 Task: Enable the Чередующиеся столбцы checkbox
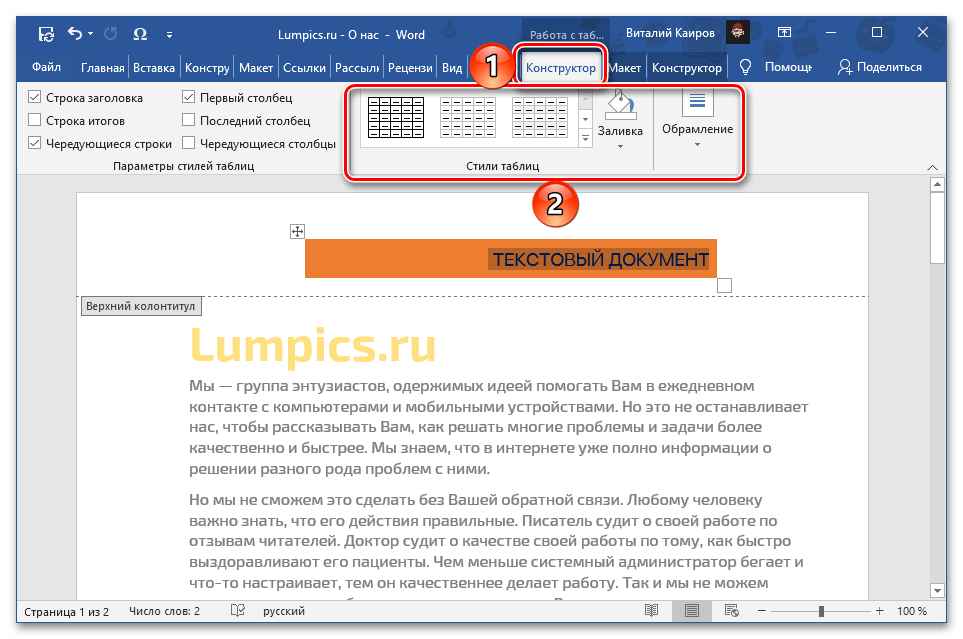tap(189, 143)
